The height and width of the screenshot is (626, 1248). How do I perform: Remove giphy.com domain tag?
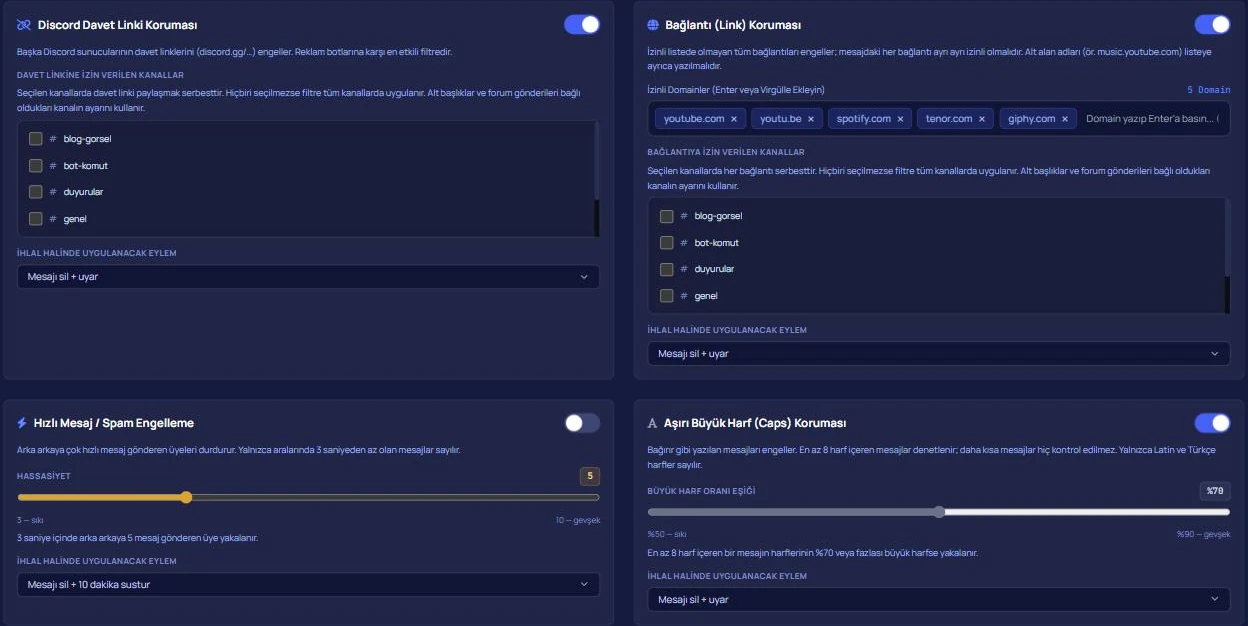click(1065, 119)
